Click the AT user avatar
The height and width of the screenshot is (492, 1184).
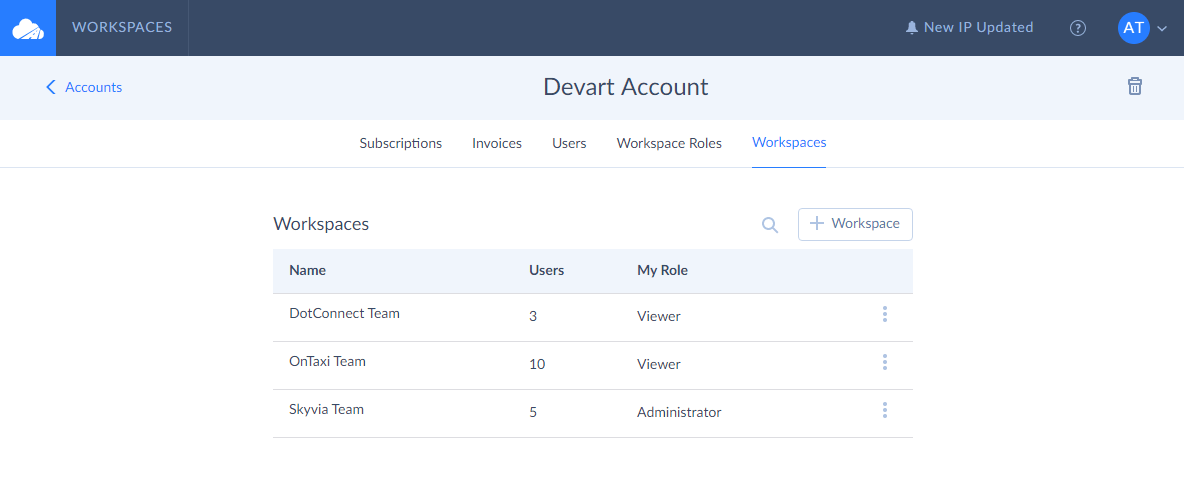tap(1133, 28)
